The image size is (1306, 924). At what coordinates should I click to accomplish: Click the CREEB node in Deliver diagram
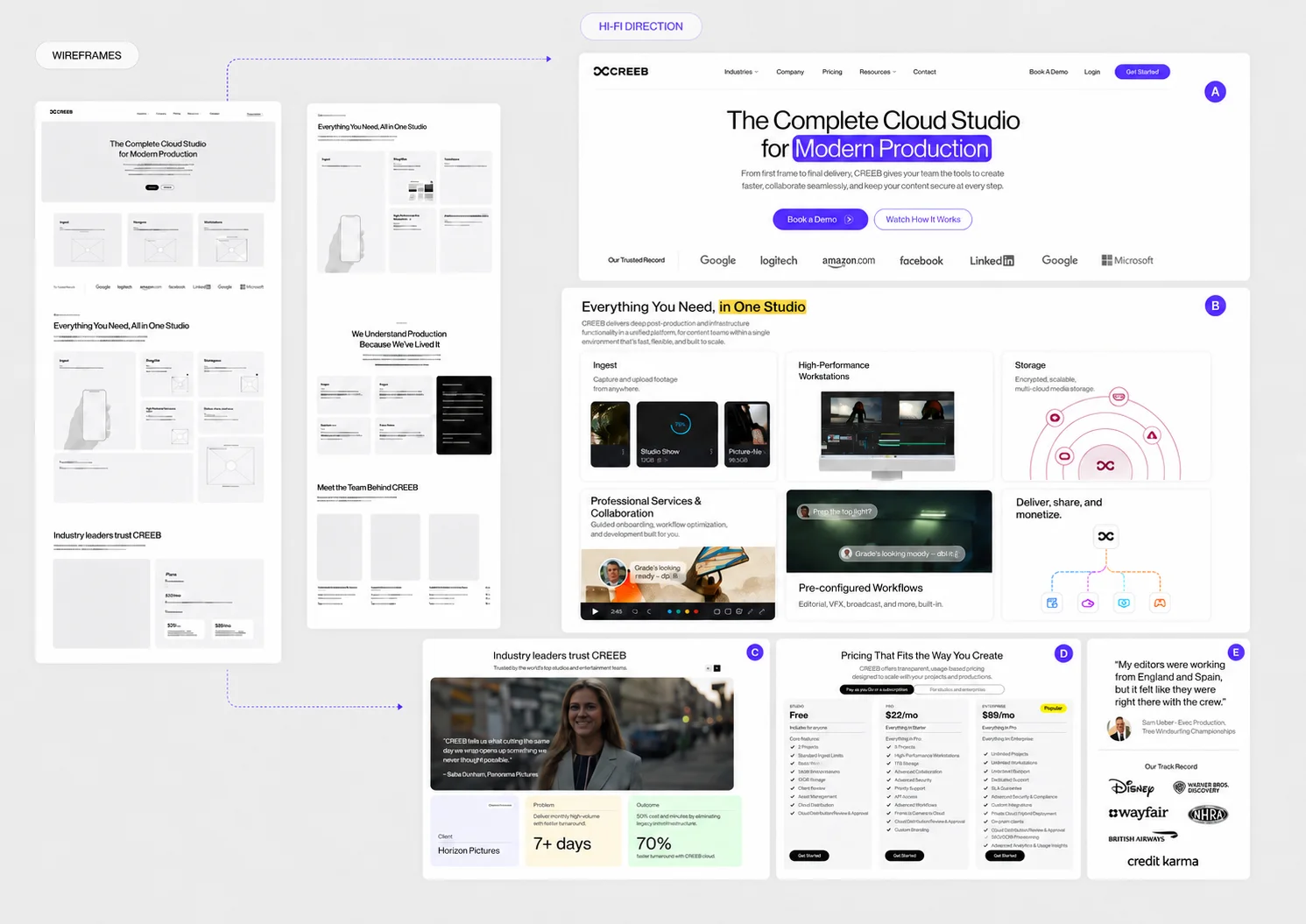[1106, 536]
